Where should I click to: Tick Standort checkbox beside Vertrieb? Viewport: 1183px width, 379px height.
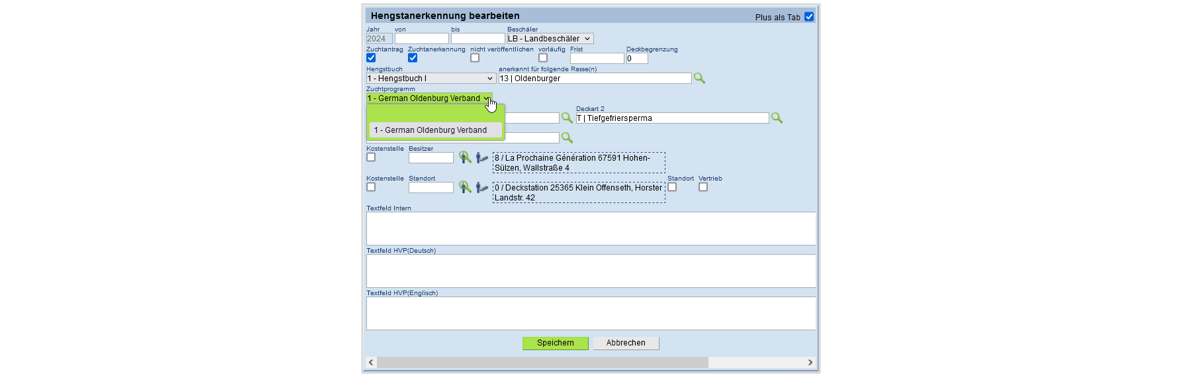click(672, 187)
